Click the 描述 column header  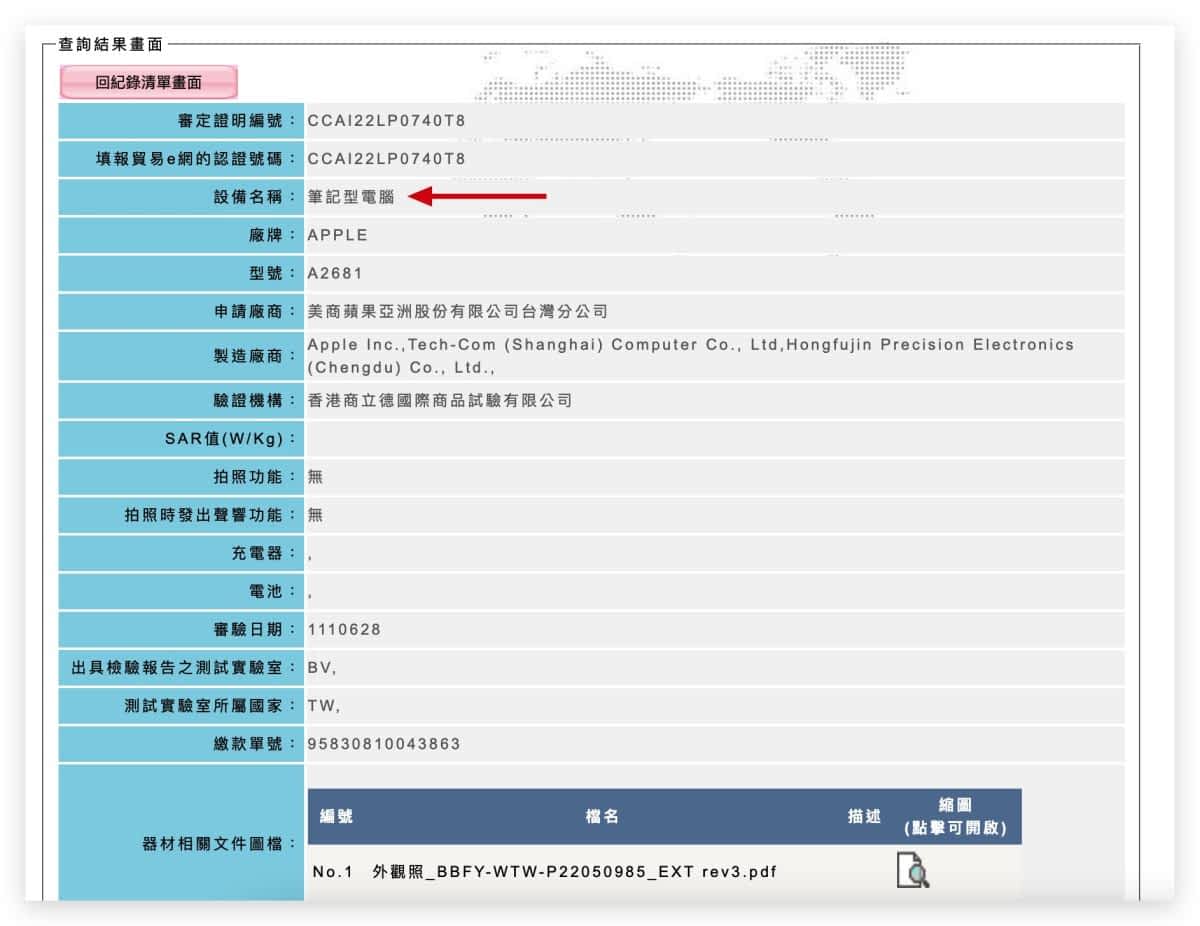864,817
